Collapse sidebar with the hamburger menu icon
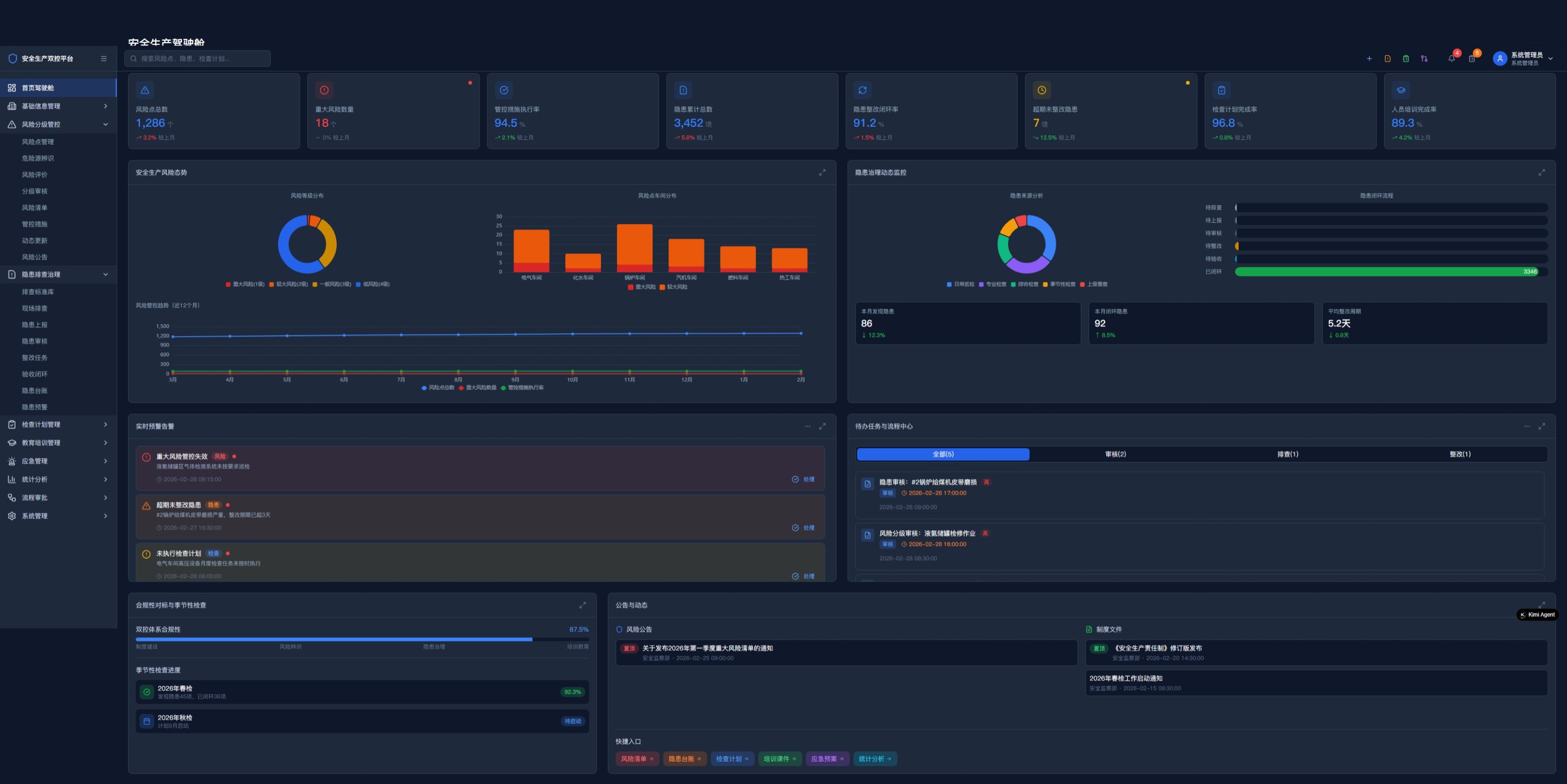1567x784 pixels. [x=104, y=59]
